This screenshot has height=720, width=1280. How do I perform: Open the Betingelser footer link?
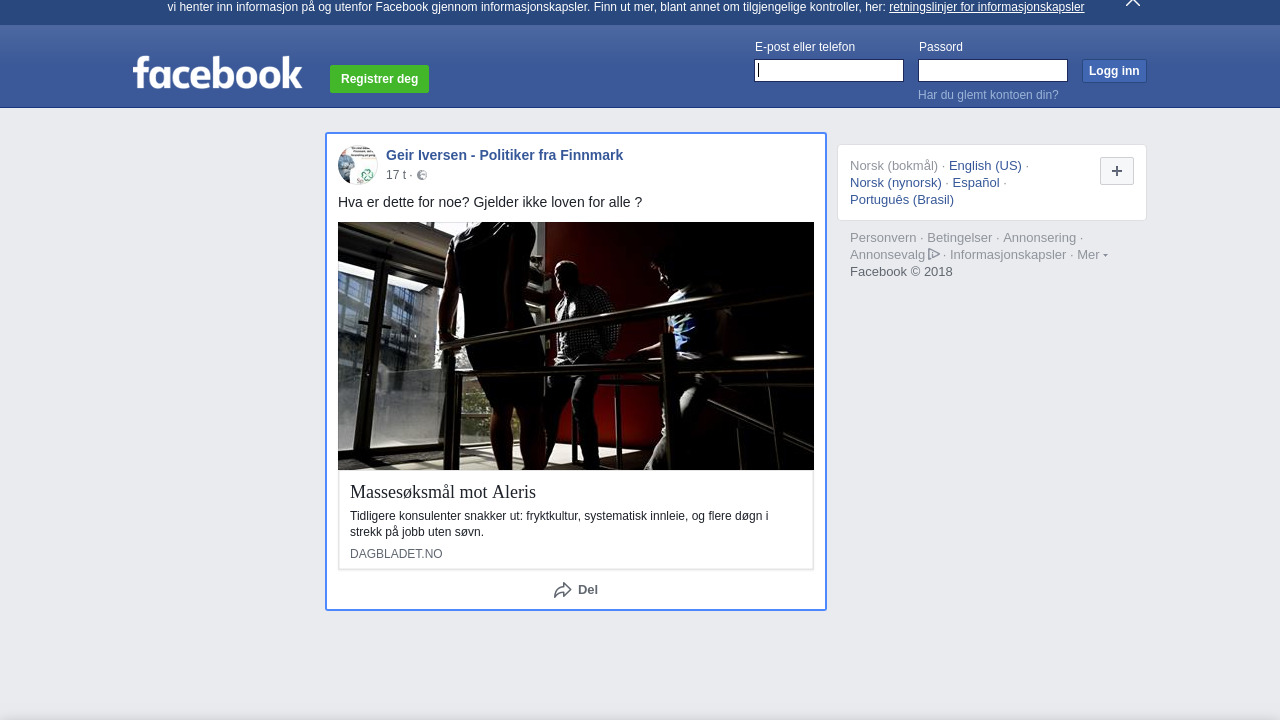(x=960, y=238)
